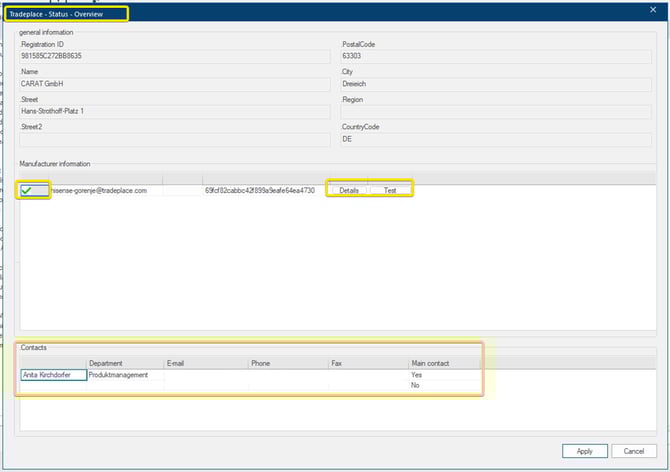Click the Test button in manufacturer row
The width and height of the screenshot is (670, 472).
click(x=390, y=190)
